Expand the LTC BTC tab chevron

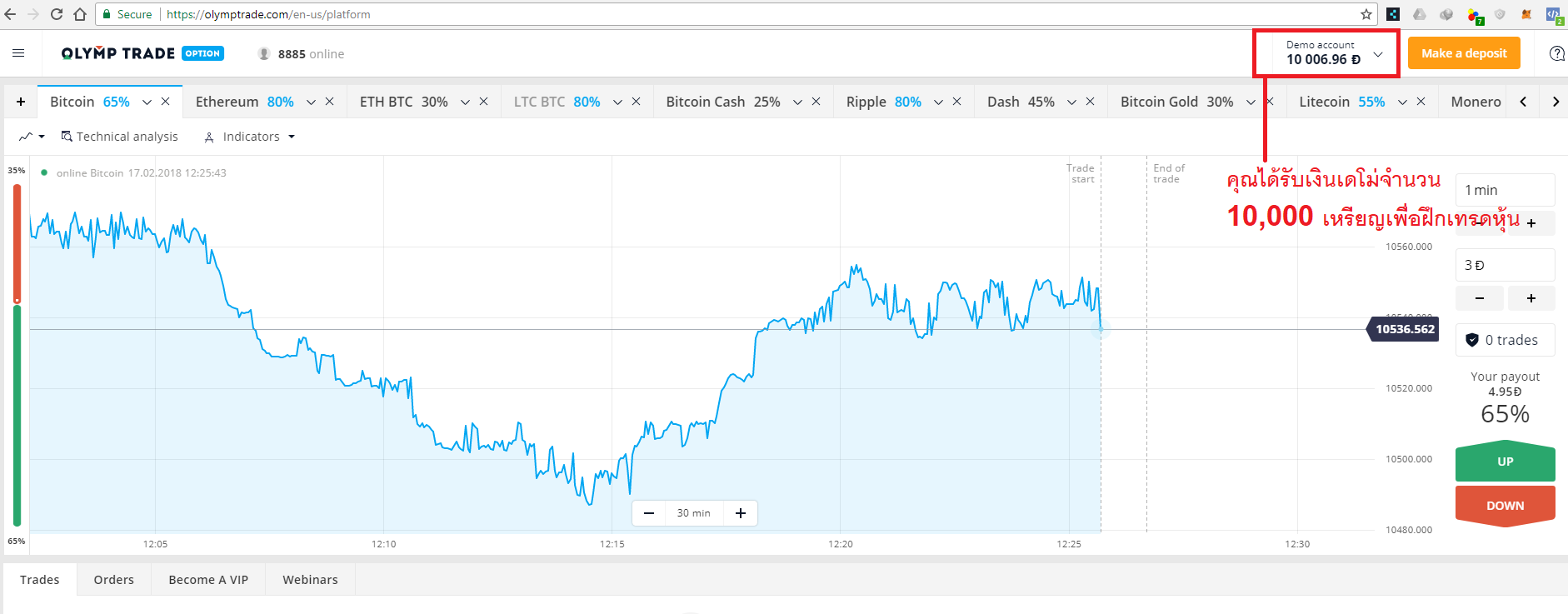(x=617, y=102)
